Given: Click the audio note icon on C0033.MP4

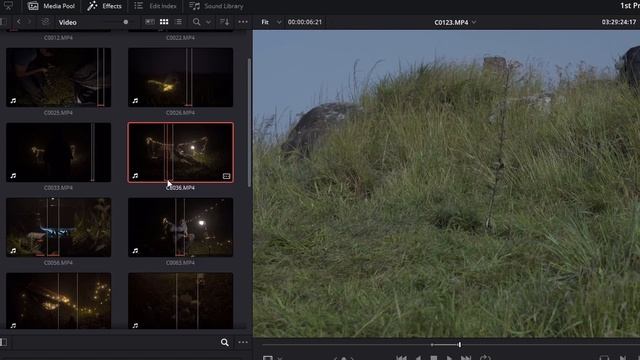Looking at the screenshot, I should tap(13, 176).
